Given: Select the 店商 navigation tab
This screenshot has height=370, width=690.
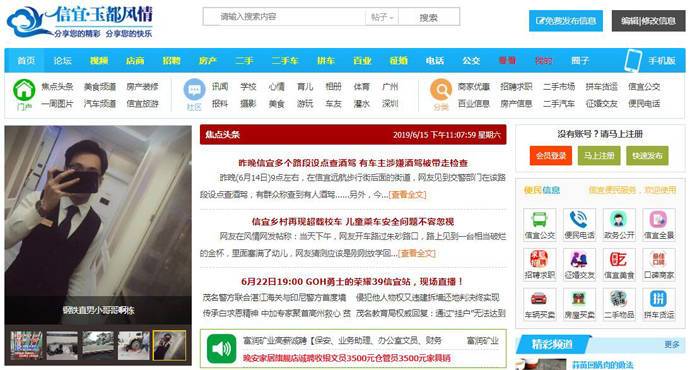Looking at the screenshot, I should (135, 61).
